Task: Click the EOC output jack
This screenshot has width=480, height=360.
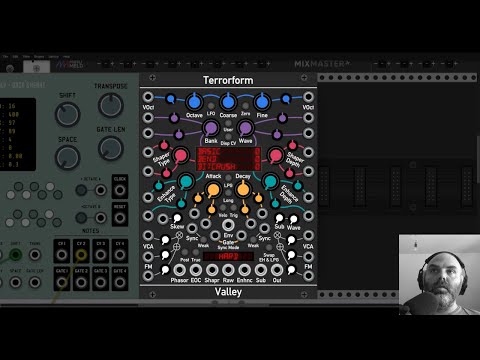Action: tap(196, 270)
